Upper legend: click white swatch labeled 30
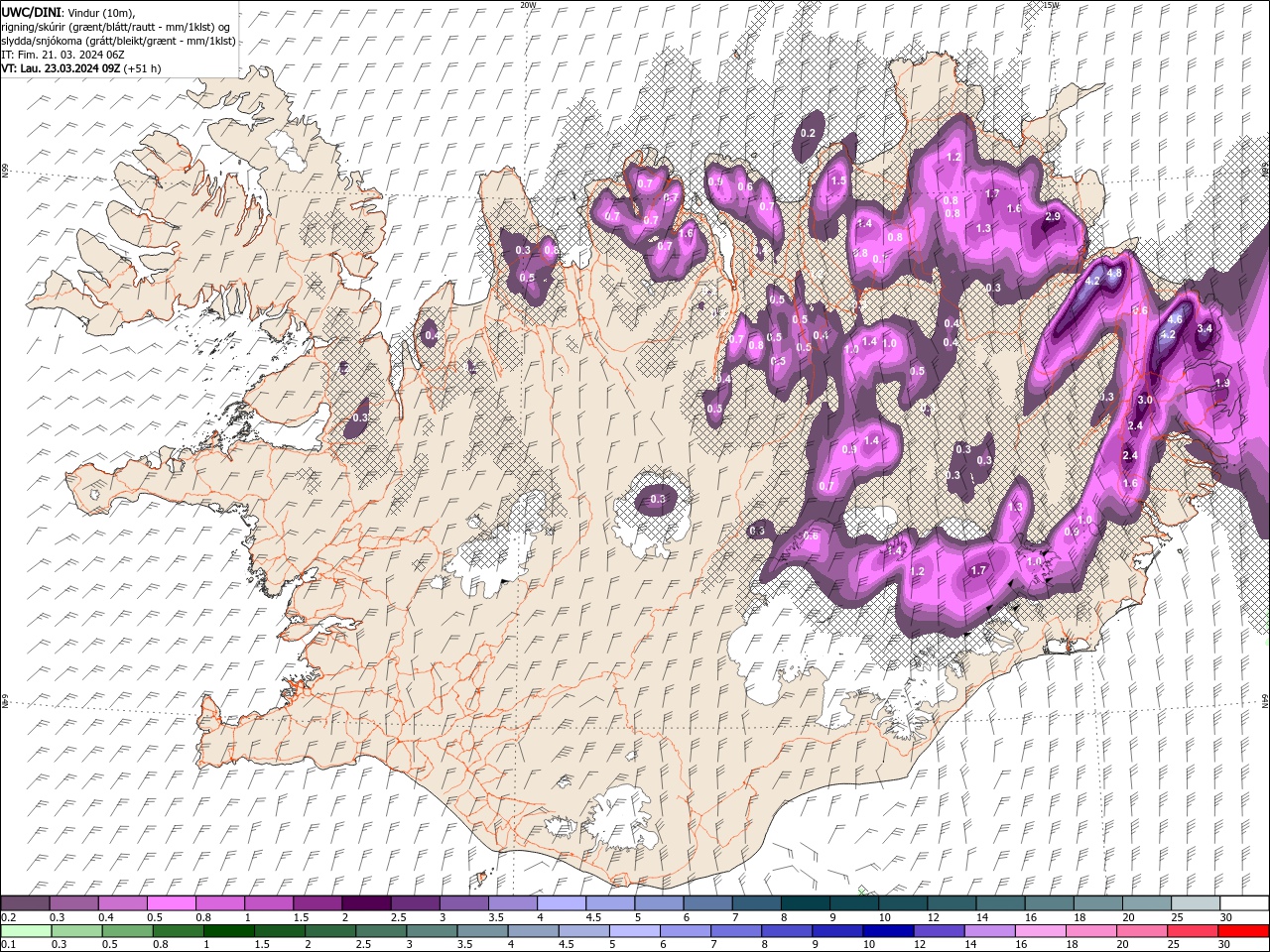 pyautogui.click(x=1244, y=903)
